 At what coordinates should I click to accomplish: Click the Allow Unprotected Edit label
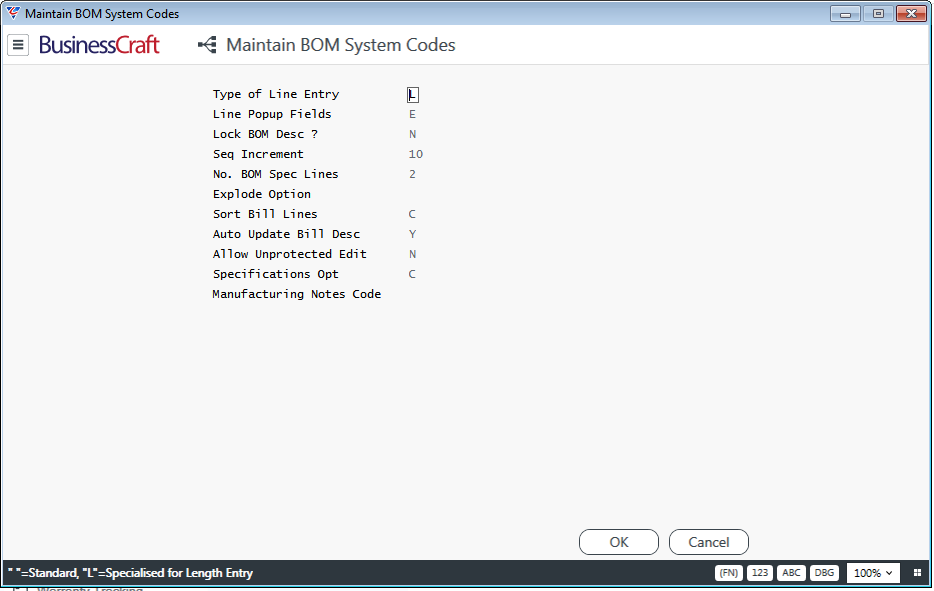[290, 254]
